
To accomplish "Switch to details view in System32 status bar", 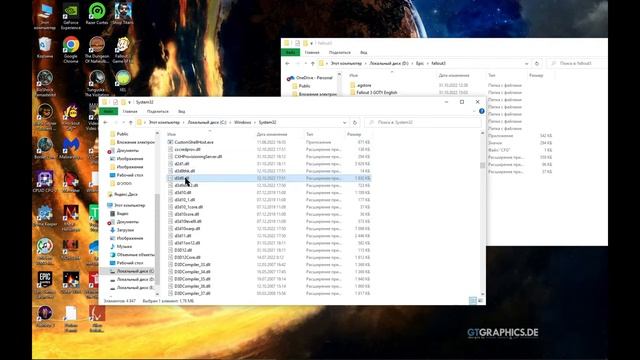I will 473,300.
